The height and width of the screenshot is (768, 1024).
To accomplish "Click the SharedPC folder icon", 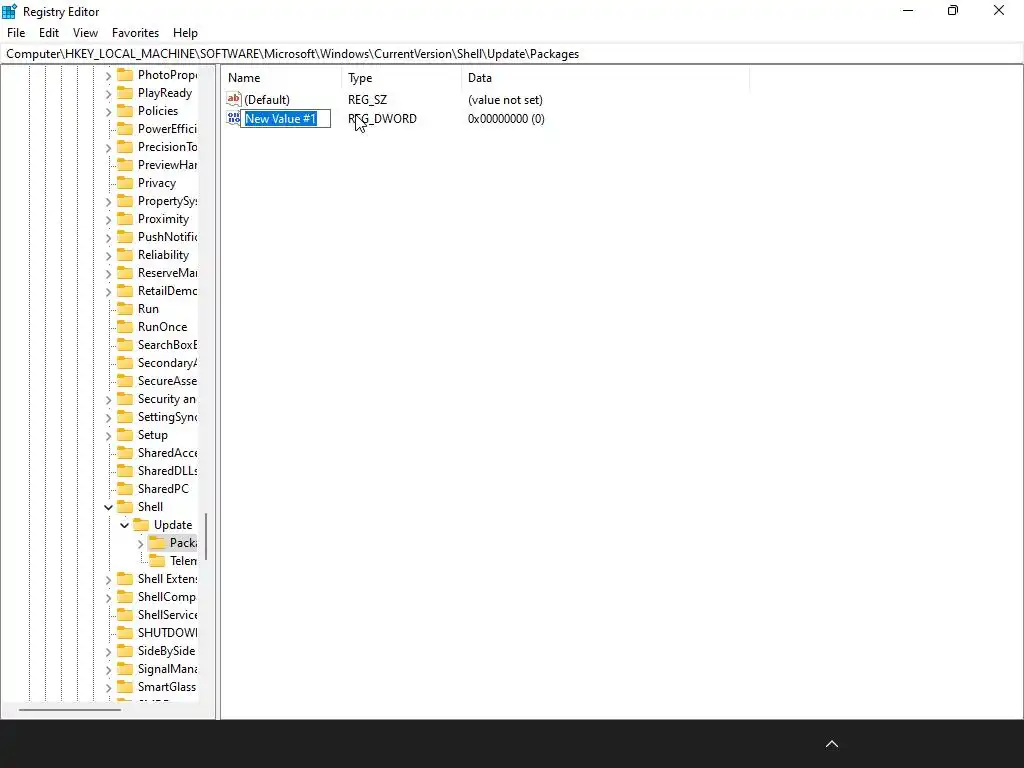I will coord(125,488).
